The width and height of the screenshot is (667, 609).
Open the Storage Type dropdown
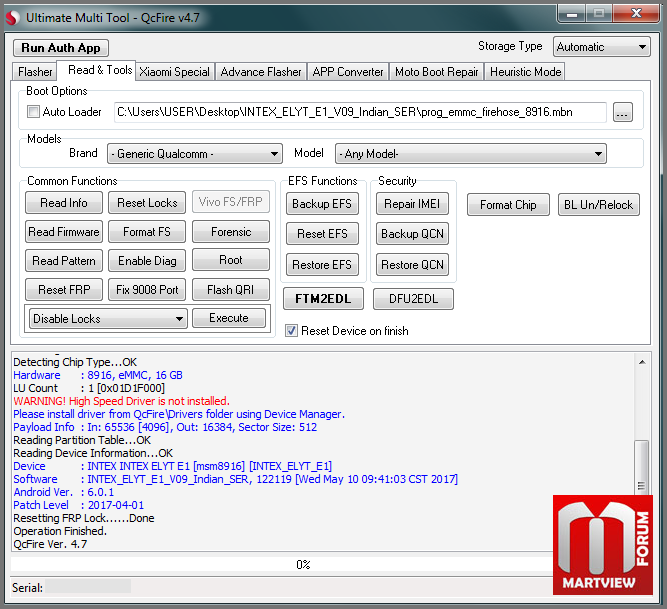pos(601,47)
